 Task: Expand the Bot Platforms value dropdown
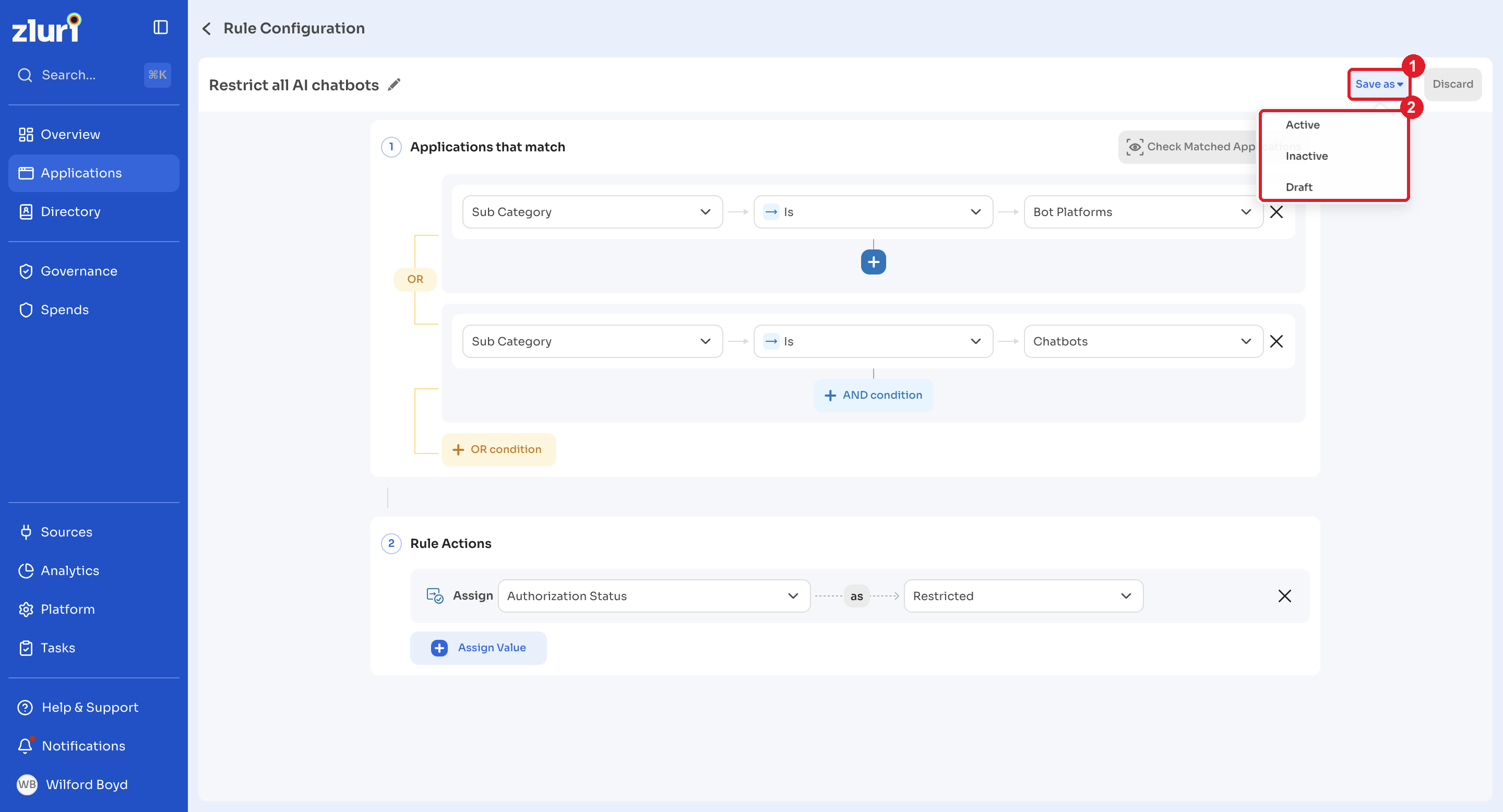pyautogui.click(x=1142, y=212)
